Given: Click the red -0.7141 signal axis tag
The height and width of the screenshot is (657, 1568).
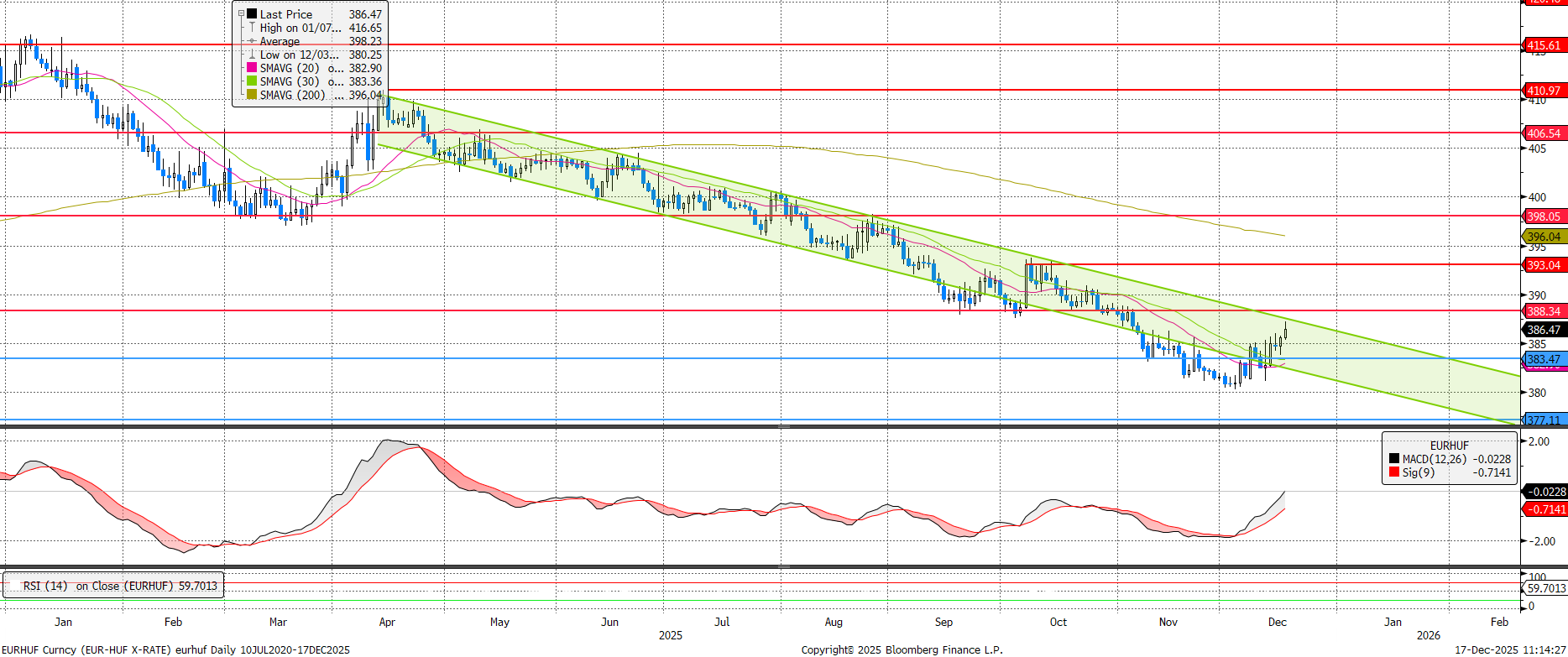Looking at the screenshot, I should pos(1545,509).
